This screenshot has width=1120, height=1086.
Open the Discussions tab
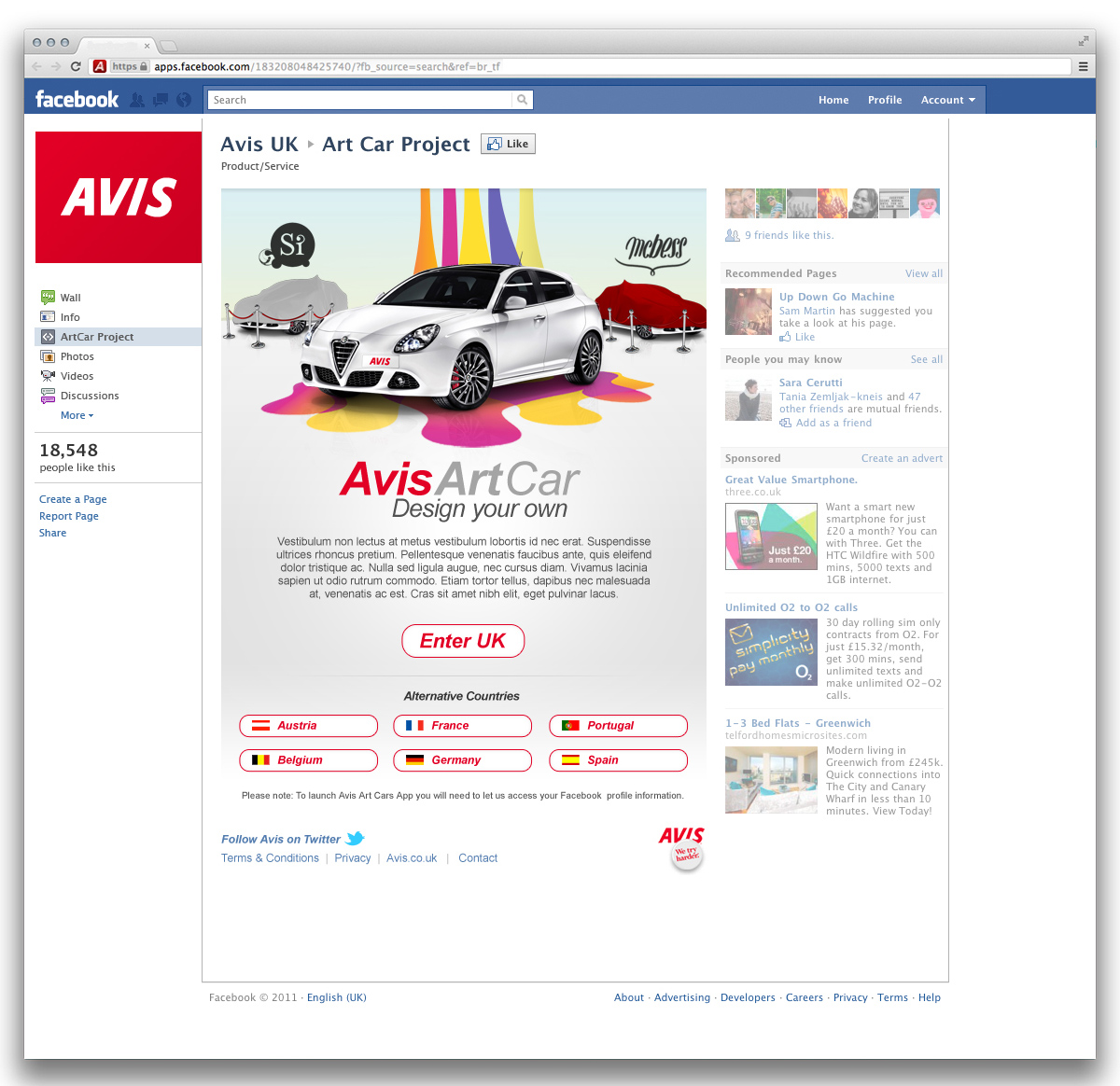(x=90, y=396)
